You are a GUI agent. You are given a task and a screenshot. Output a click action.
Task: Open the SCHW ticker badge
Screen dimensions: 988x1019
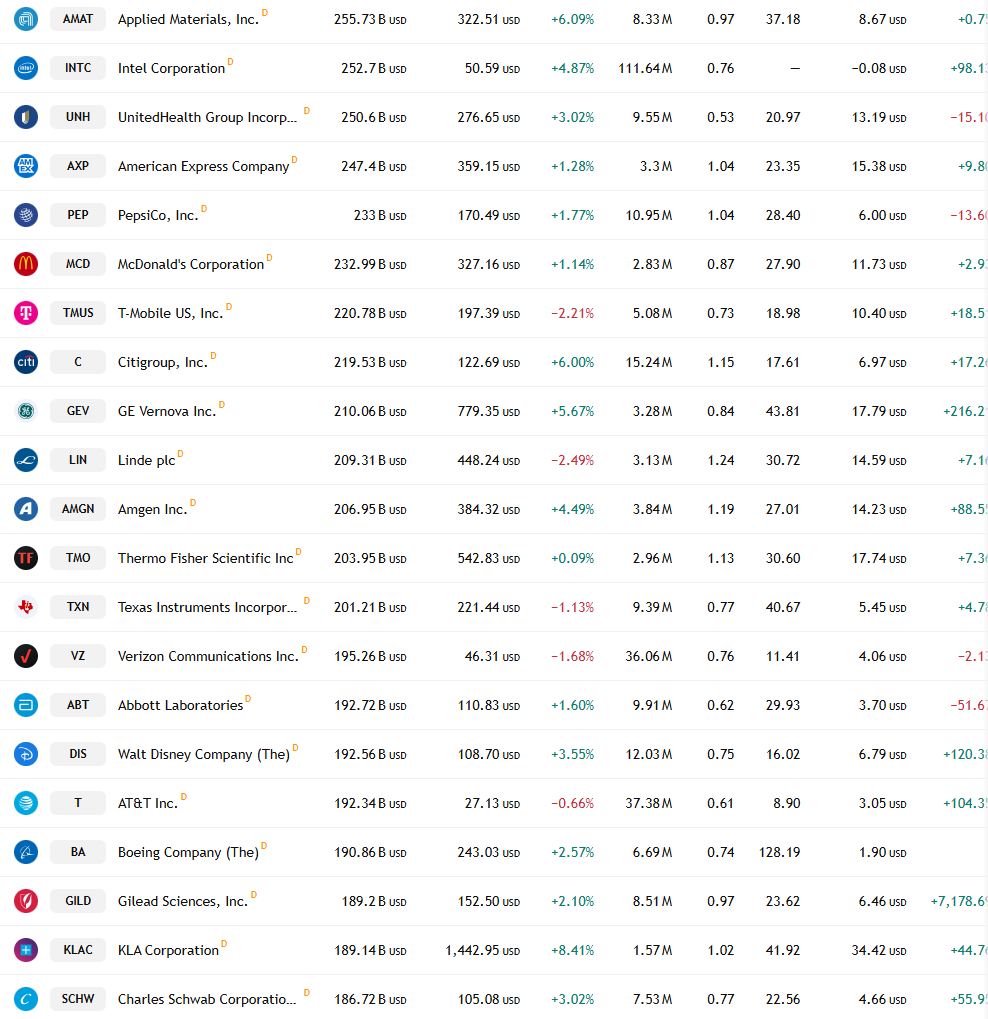point(78,999)
